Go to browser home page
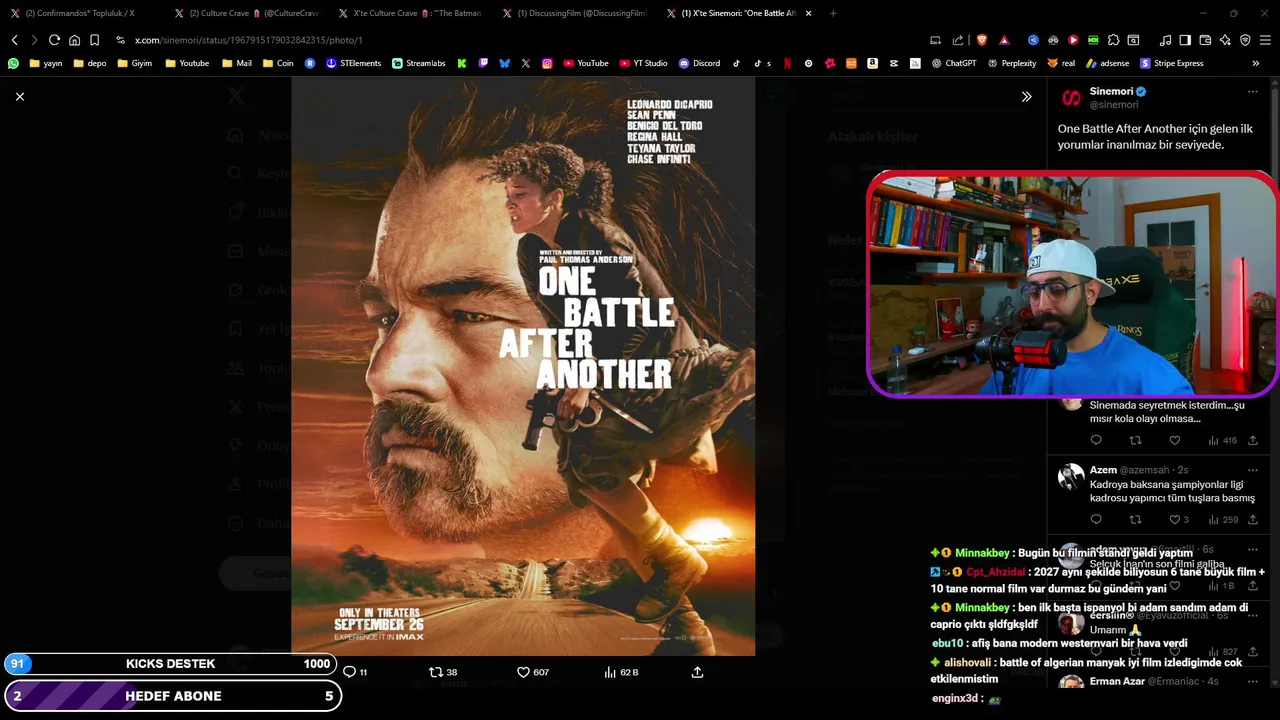Image resolution: width=1280 pixels, height=720 pixels. click(74, 40)
